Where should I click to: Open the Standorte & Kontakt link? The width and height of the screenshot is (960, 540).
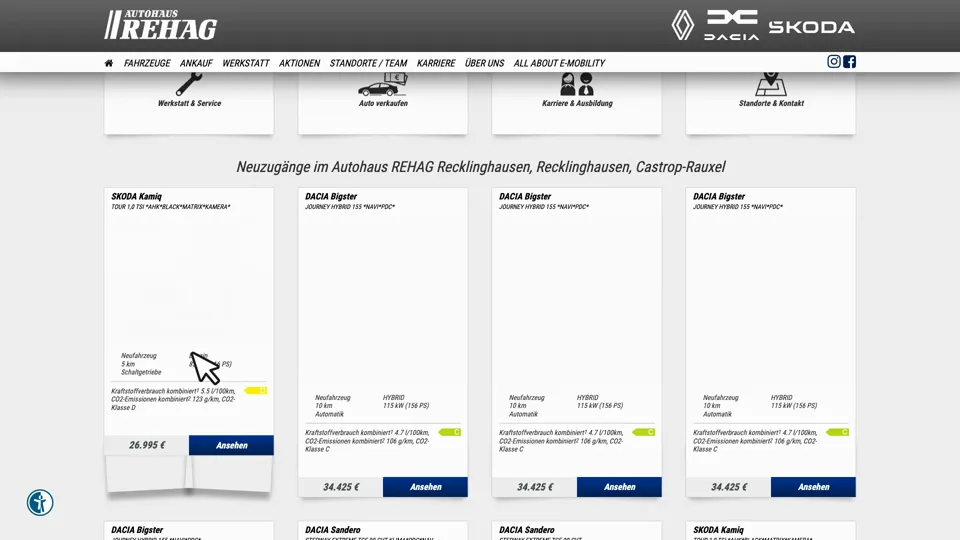(x=771, y=103)
